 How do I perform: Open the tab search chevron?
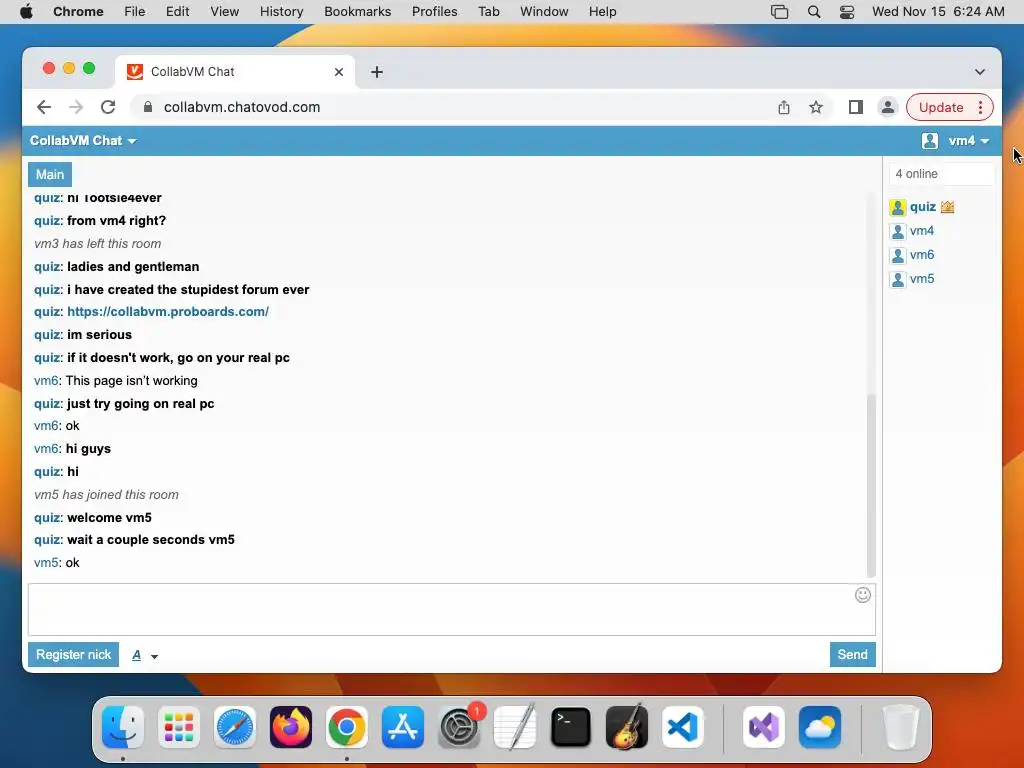tap(980, 72)
